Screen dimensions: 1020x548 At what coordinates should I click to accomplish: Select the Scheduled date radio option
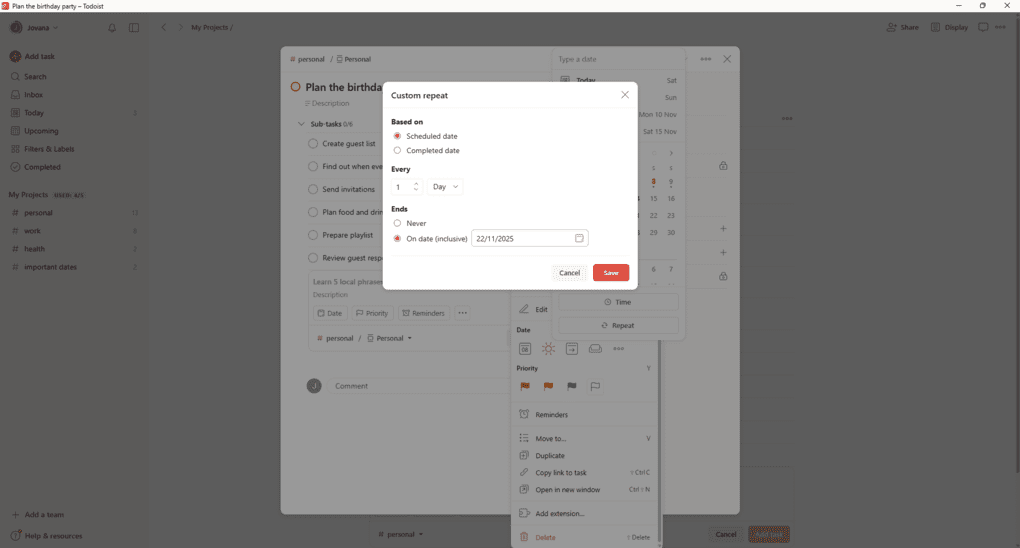(397, 136)
